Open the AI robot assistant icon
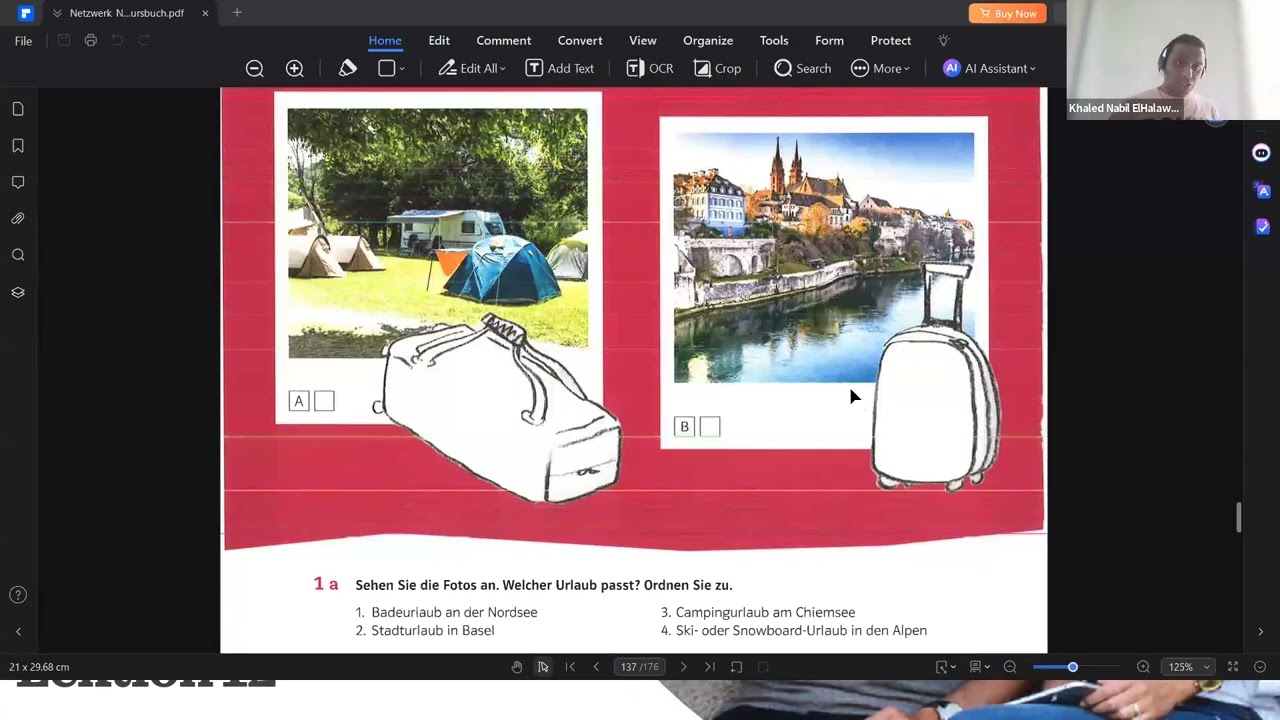The width and height of the screenshot is (1280, 720). (x=1261, y=153)
